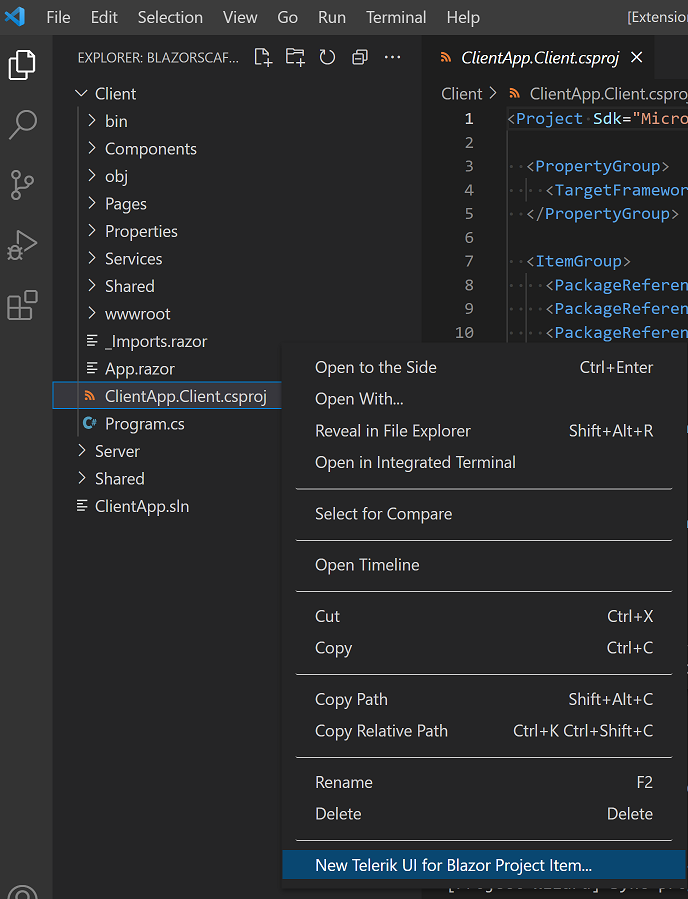Place cursor on the ItemGroup tag
688x899 pixels.
[x=578, y=261]
